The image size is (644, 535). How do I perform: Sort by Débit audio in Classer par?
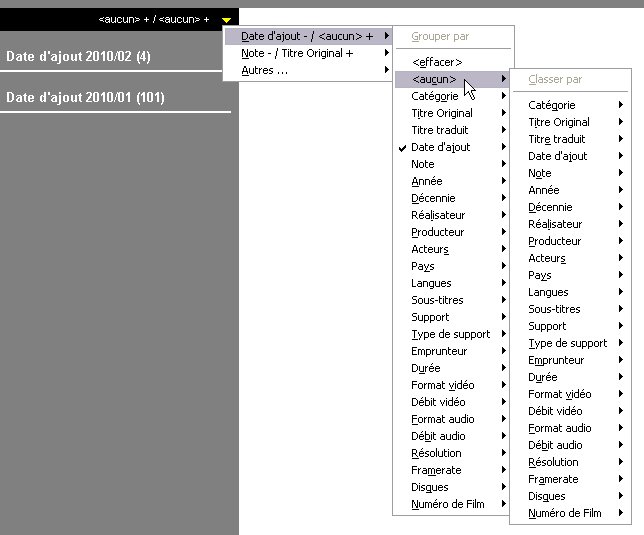(570, 445)
